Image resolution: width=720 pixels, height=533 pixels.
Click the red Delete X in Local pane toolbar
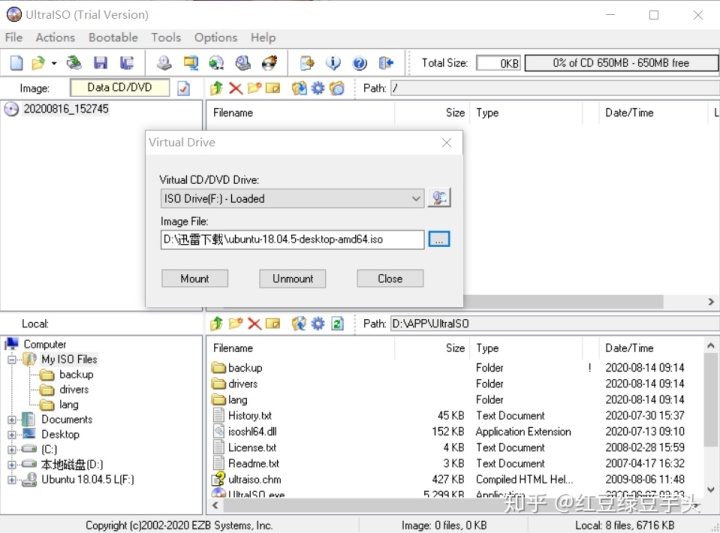(254, 324)
